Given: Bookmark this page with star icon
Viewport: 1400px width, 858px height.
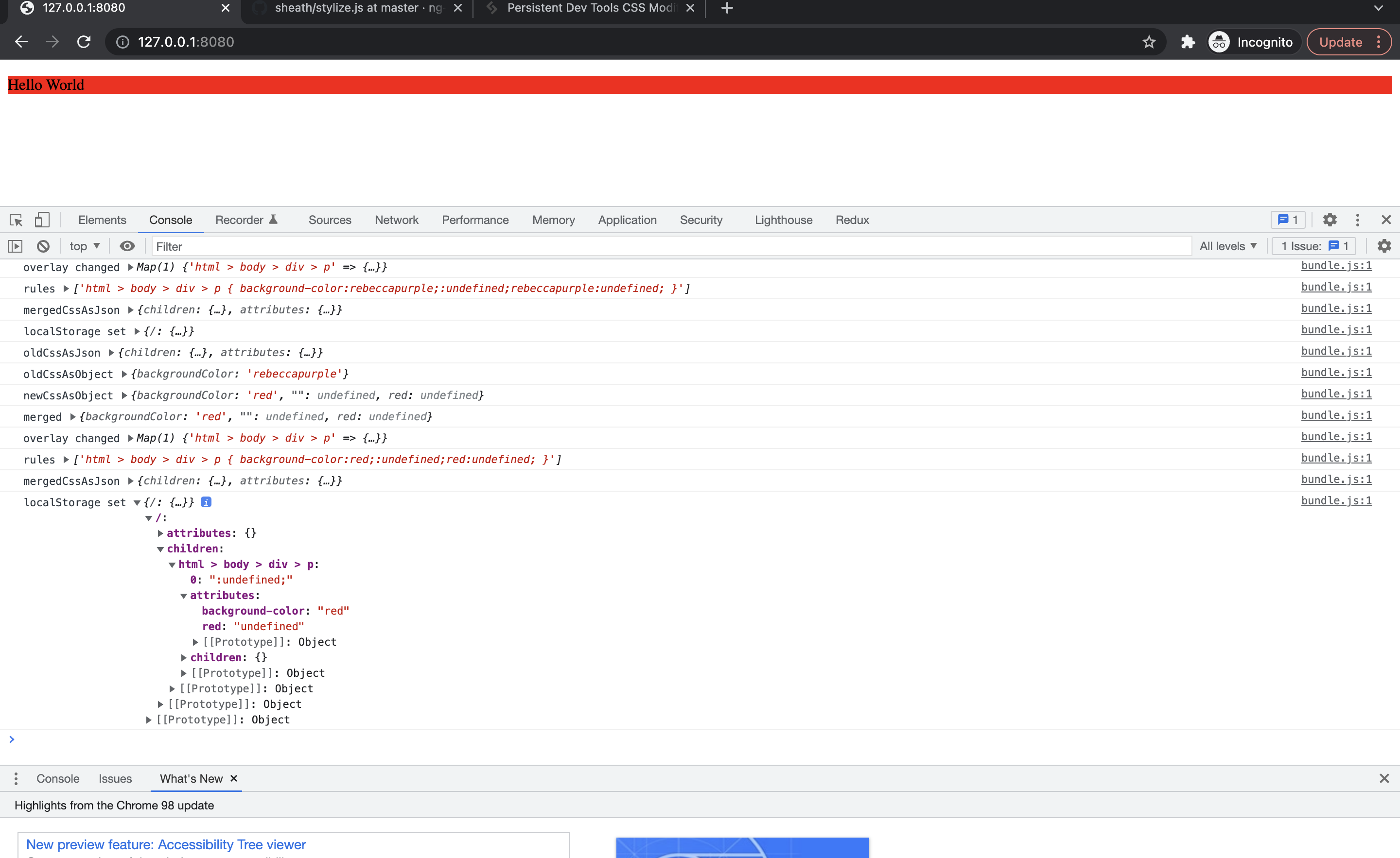Looking at the screenshot, I should click(1149, 42).
